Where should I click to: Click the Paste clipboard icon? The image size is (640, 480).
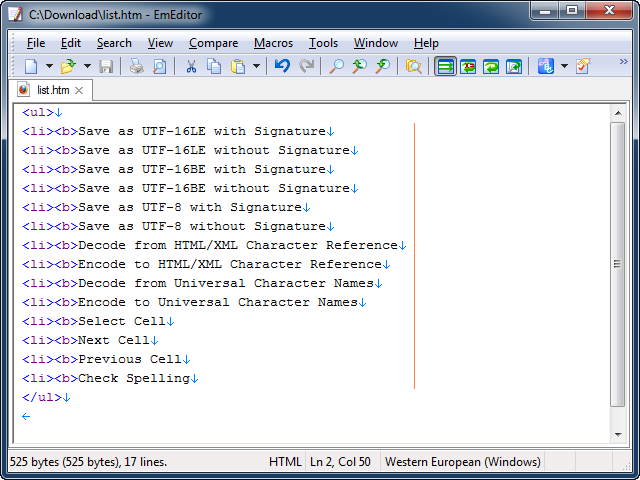point(238,66)
